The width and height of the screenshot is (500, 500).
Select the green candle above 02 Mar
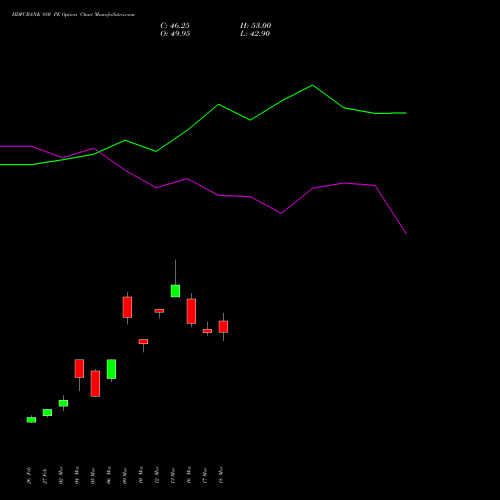point(63,403)
